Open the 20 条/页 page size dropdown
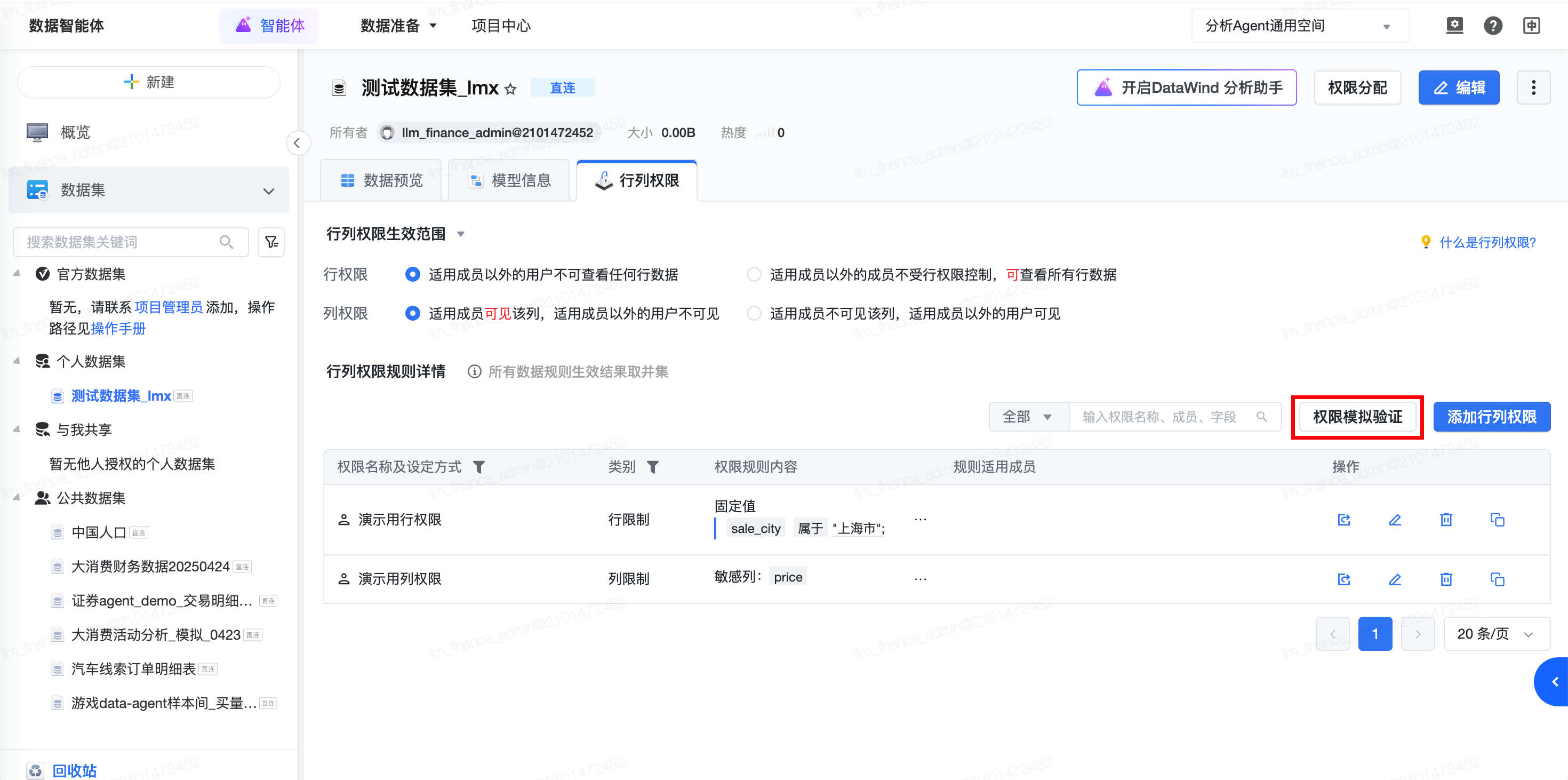This screenshot has width=1568, height=780. point(1496,634)
